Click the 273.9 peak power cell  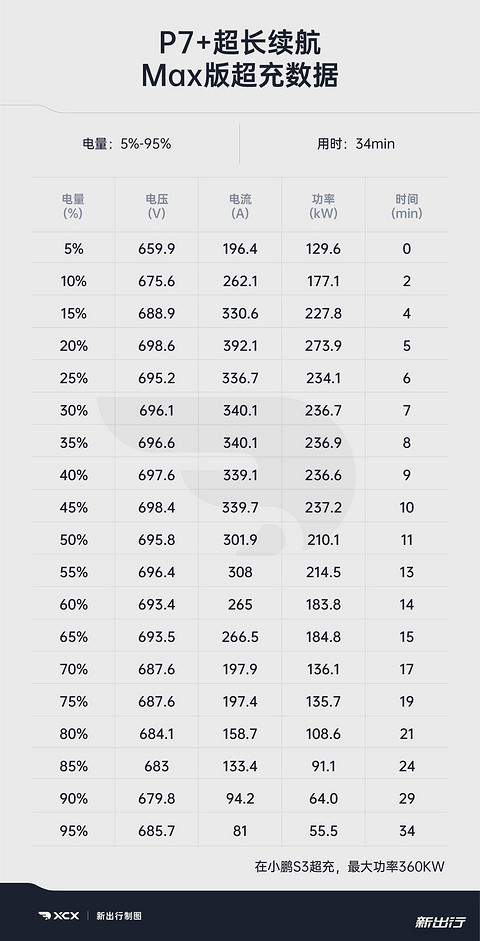323,346
